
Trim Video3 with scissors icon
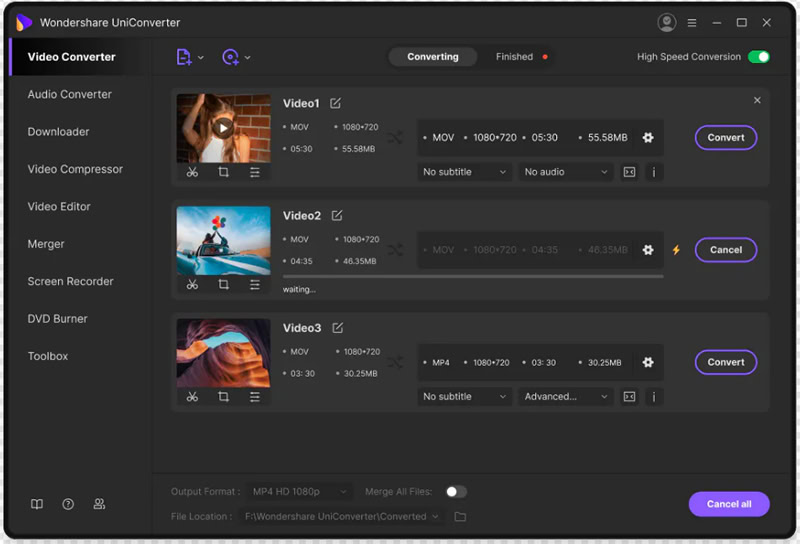tap(192, 397)
